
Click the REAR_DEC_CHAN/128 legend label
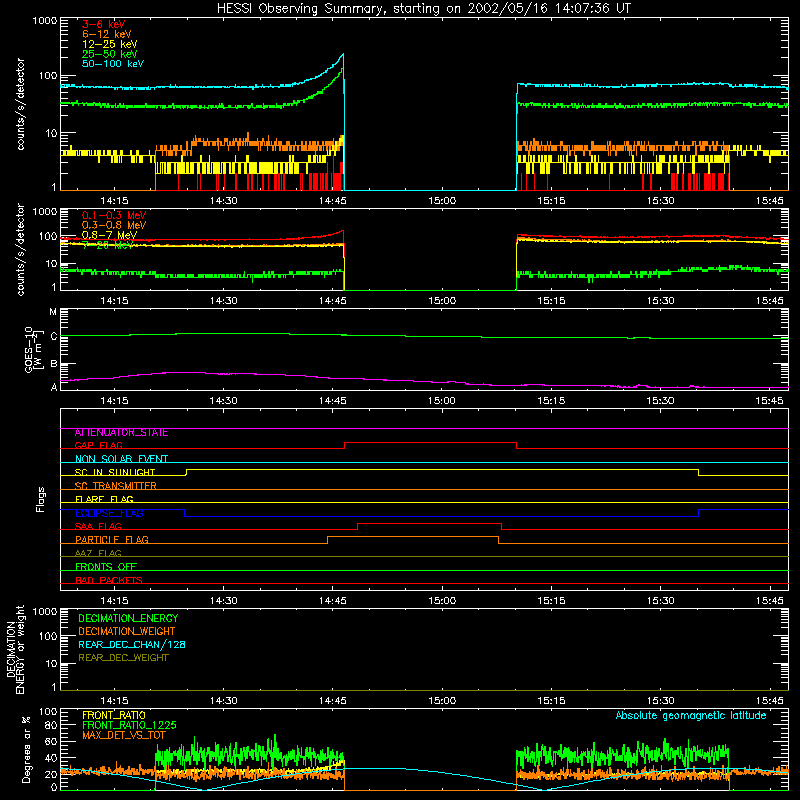coord(132,645)
